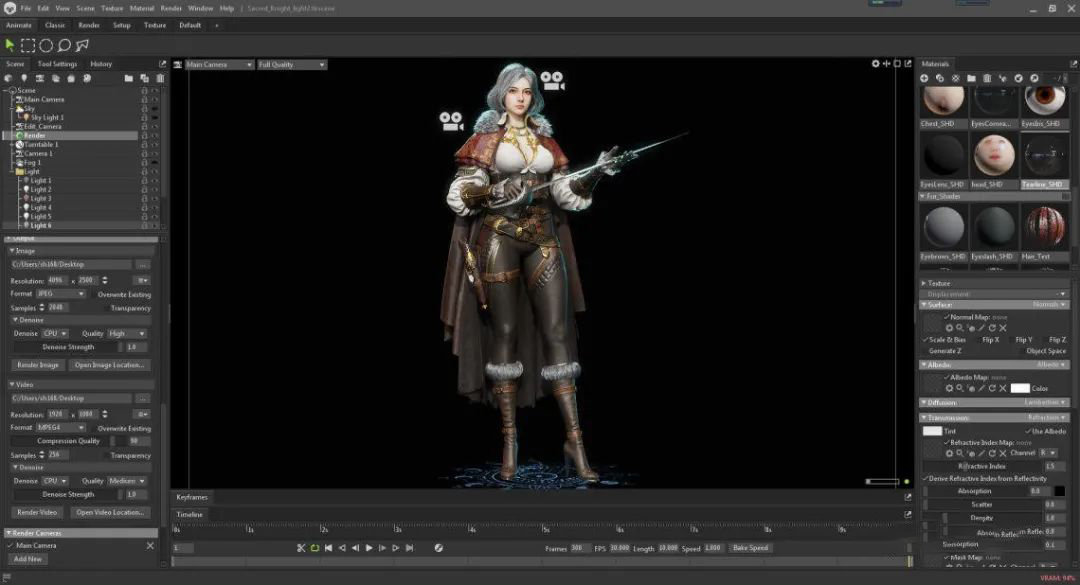This screenshot has height=585, width=1080.
Task: Lock the Edit_Camera object
Action: 144,127
